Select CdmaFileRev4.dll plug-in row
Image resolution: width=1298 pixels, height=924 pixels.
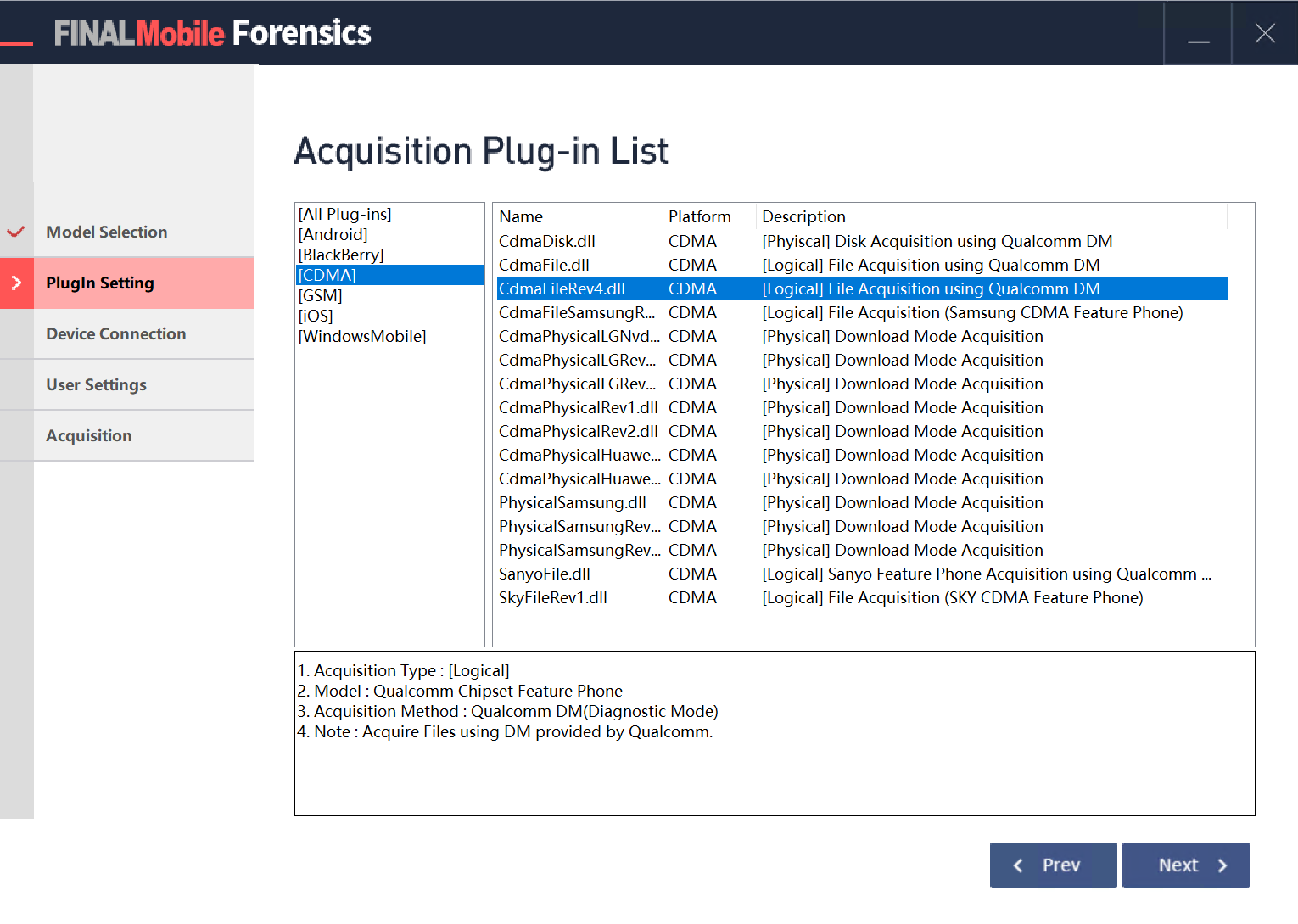862,289
